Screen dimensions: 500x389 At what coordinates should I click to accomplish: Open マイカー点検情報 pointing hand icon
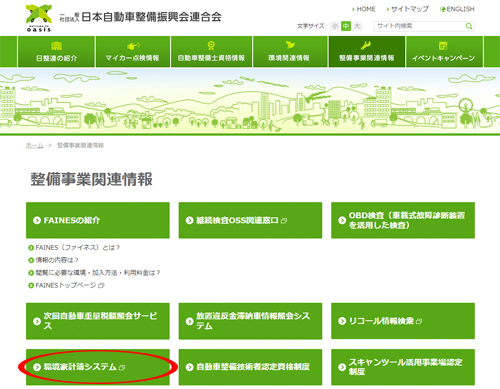click(x=133, y=46)
